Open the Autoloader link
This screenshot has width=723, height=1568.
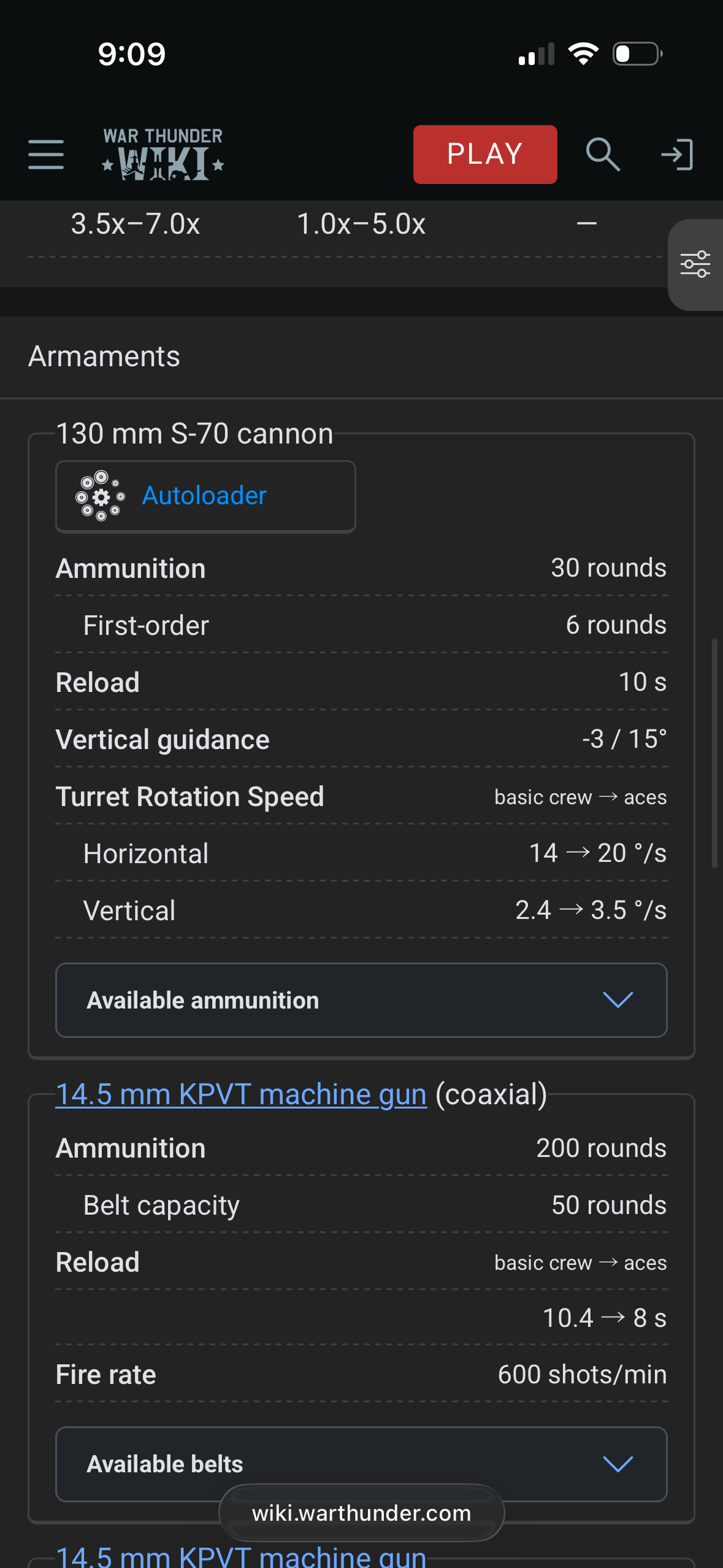[x=204, y=496]
